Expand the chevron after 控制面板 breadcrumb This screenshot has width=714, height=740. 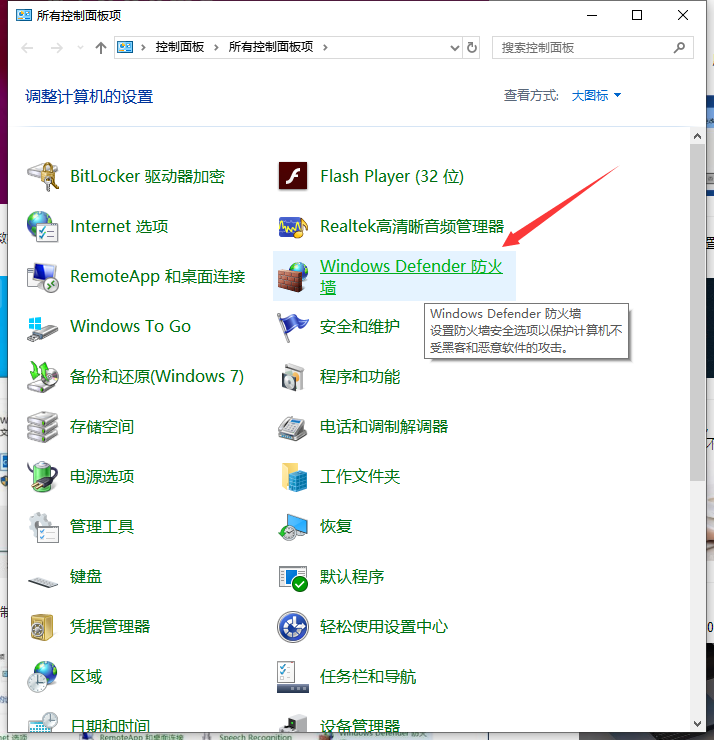218,47
